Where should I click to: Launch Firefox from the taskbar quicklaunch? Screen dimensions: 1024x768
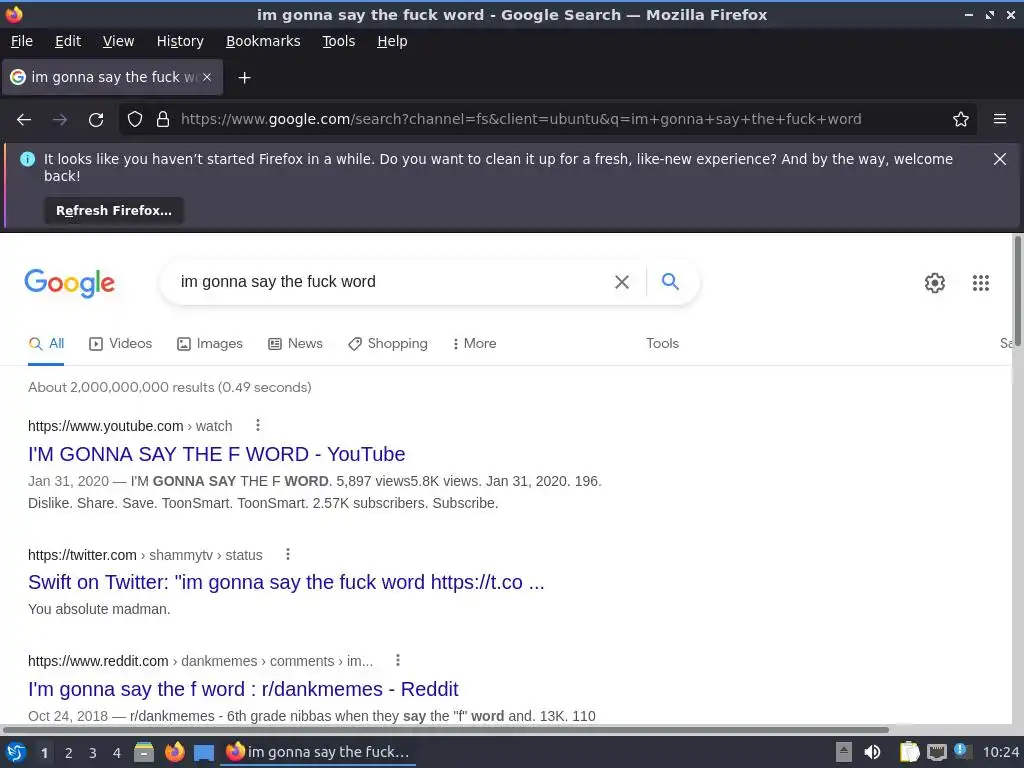tap(174, 752)
